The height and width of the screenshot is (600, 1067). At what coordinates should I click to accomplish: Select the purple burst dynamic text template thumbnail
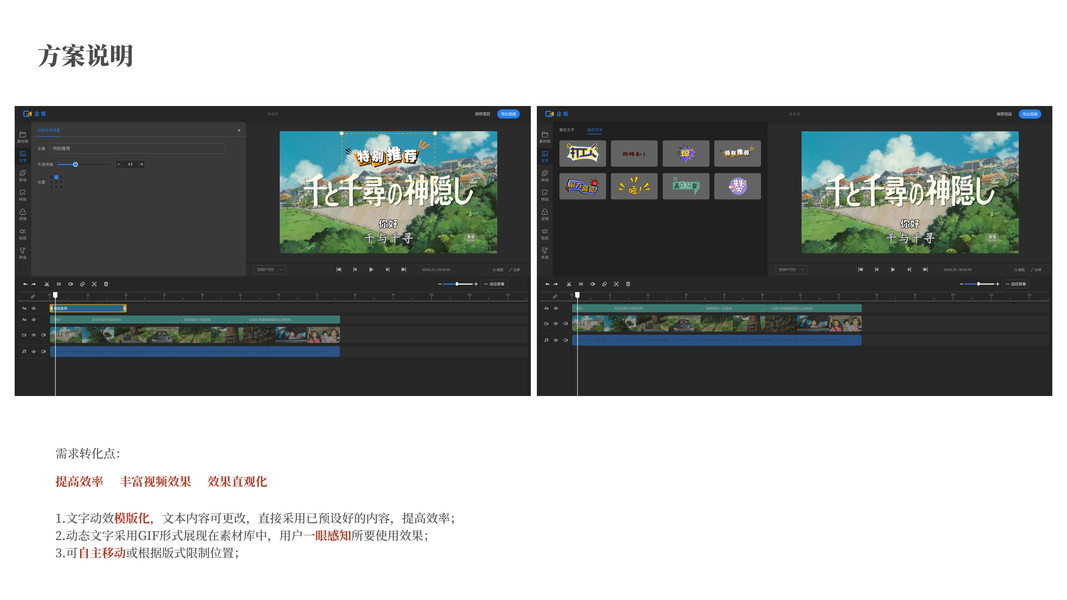(685, 154)
